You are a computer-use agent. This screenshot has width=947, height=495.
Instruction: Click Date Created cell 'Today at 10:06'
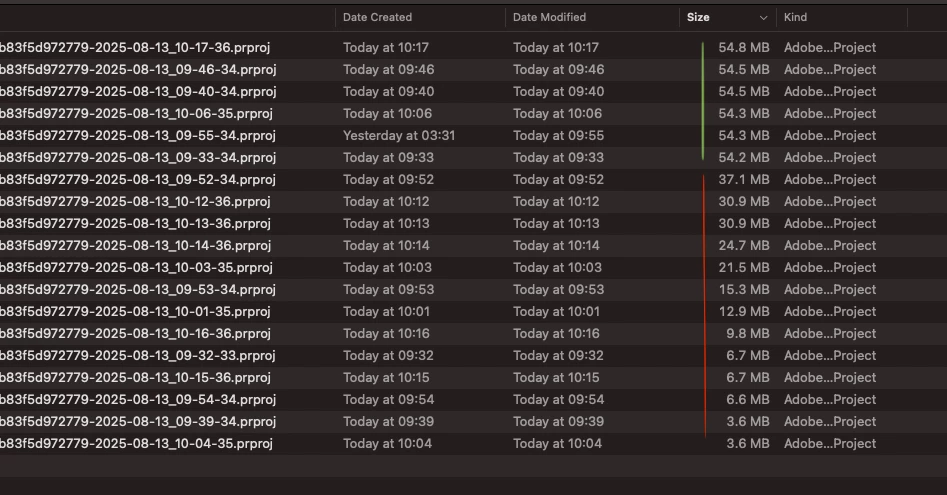click(x=387, y=113)
